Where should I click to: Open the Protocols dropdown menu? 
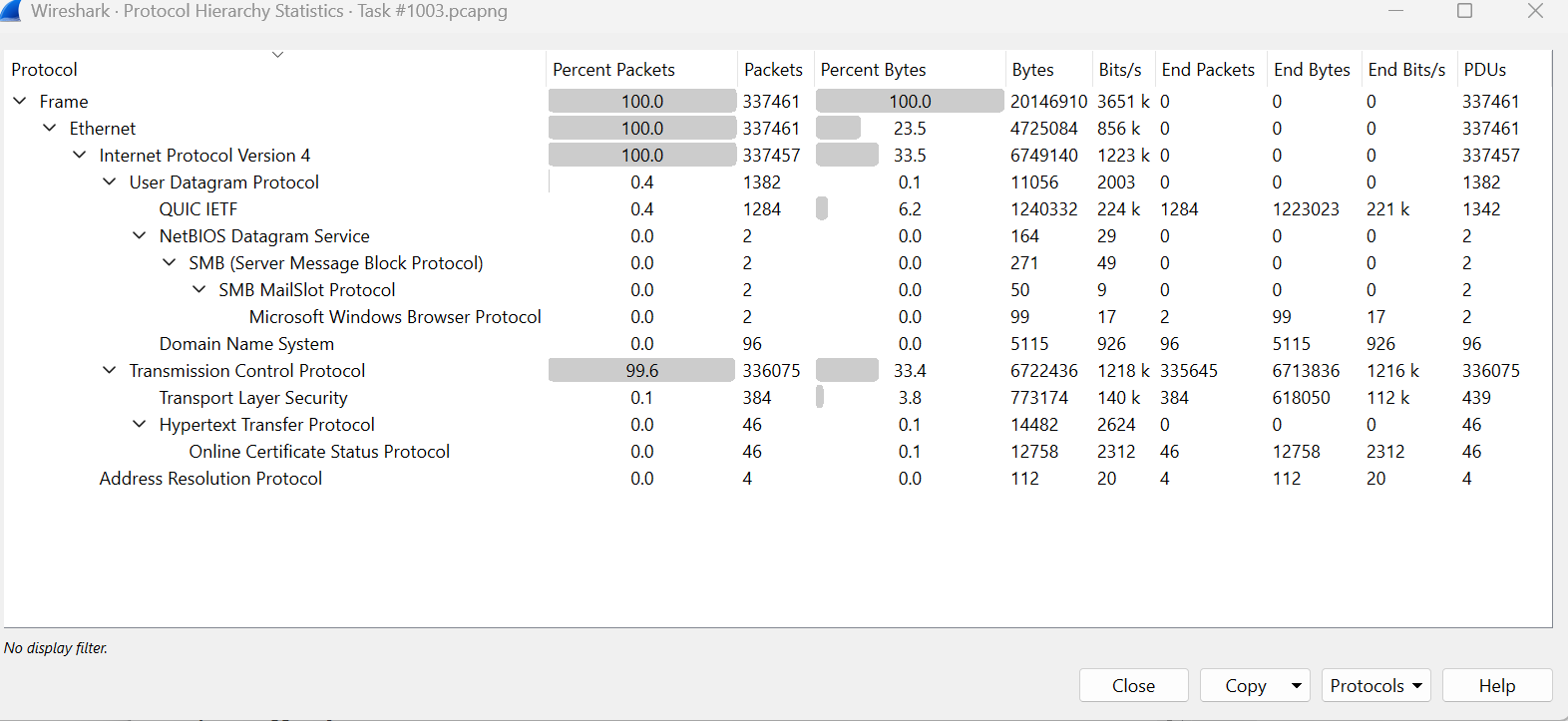[x=1375, y=686]
